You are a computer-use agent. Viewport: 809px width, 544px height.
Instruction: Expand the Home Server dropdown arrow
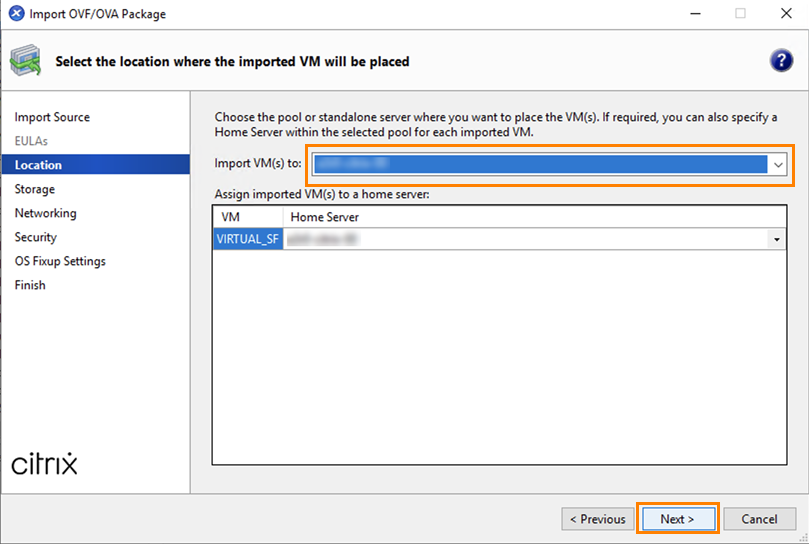pos(776,240)
